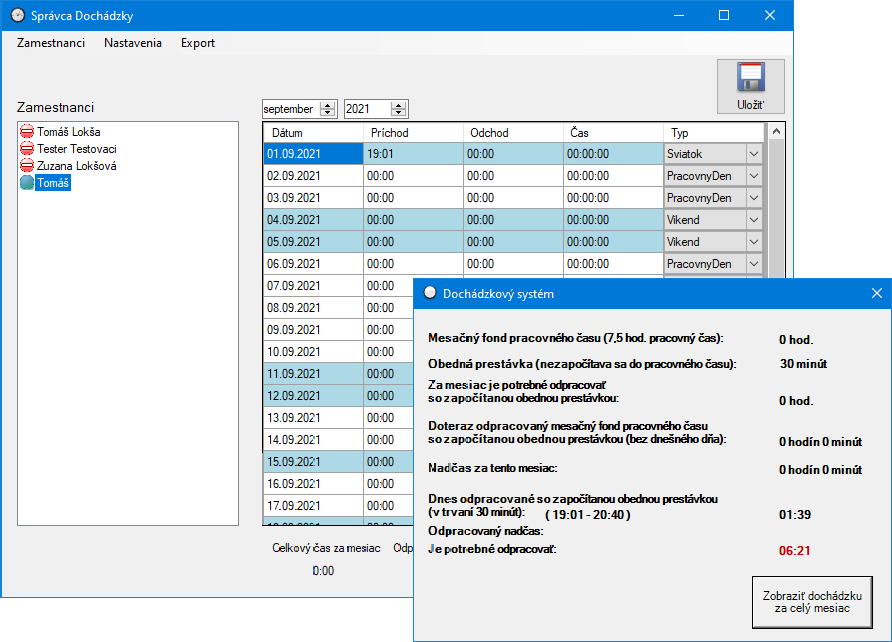Viewport: 892px width, 642px height.
Task: Click the Typ column header
Action: pyautogui.click(x=713, y=133)
